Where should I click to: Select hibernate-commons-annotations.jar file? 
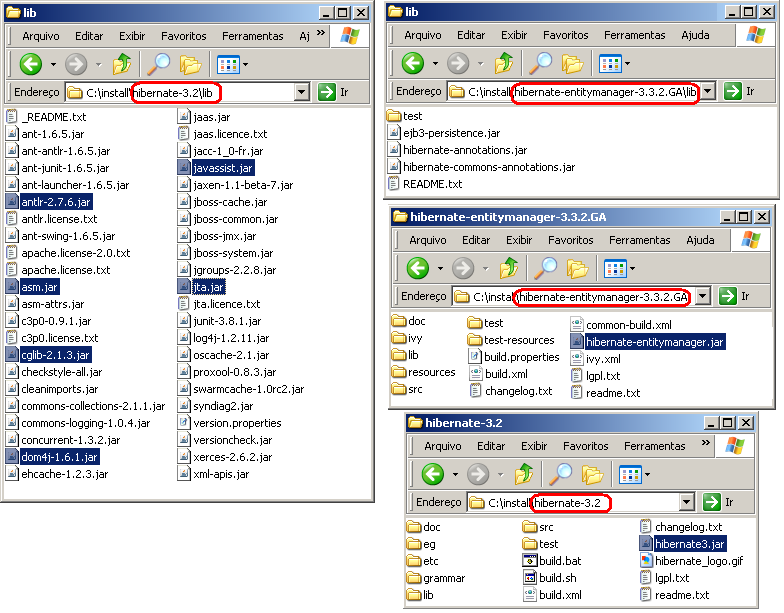coord(482,166)
